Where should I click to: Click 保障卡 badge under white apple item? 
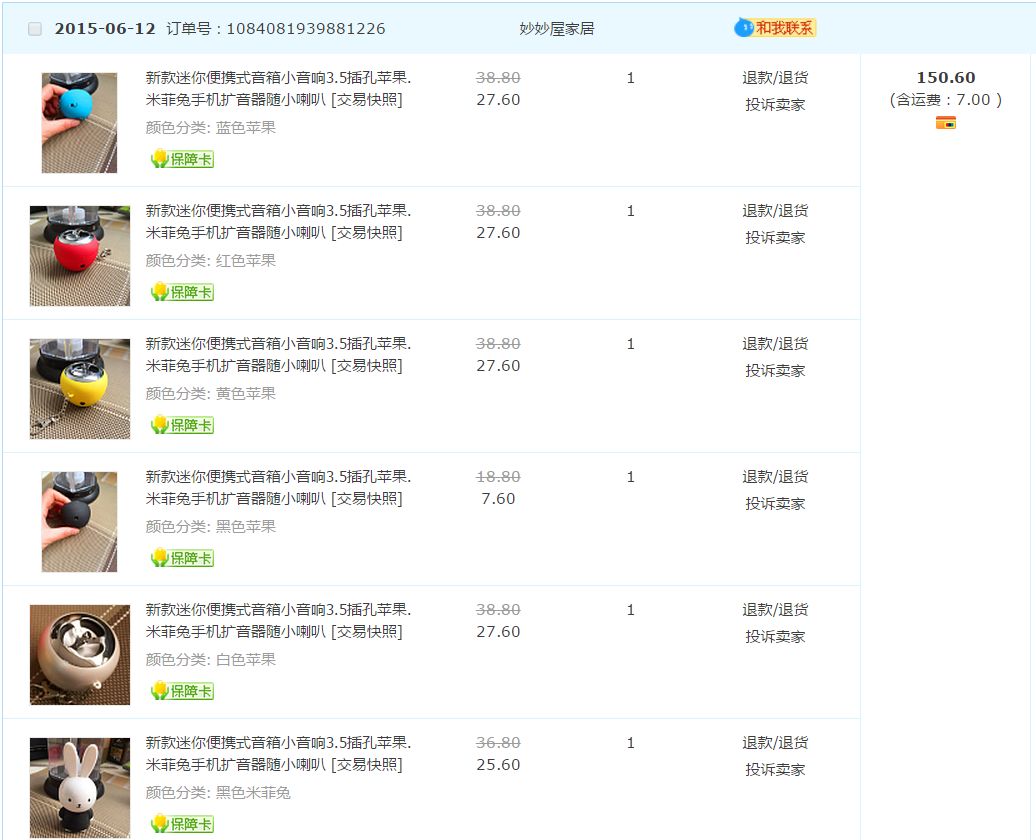182,691
